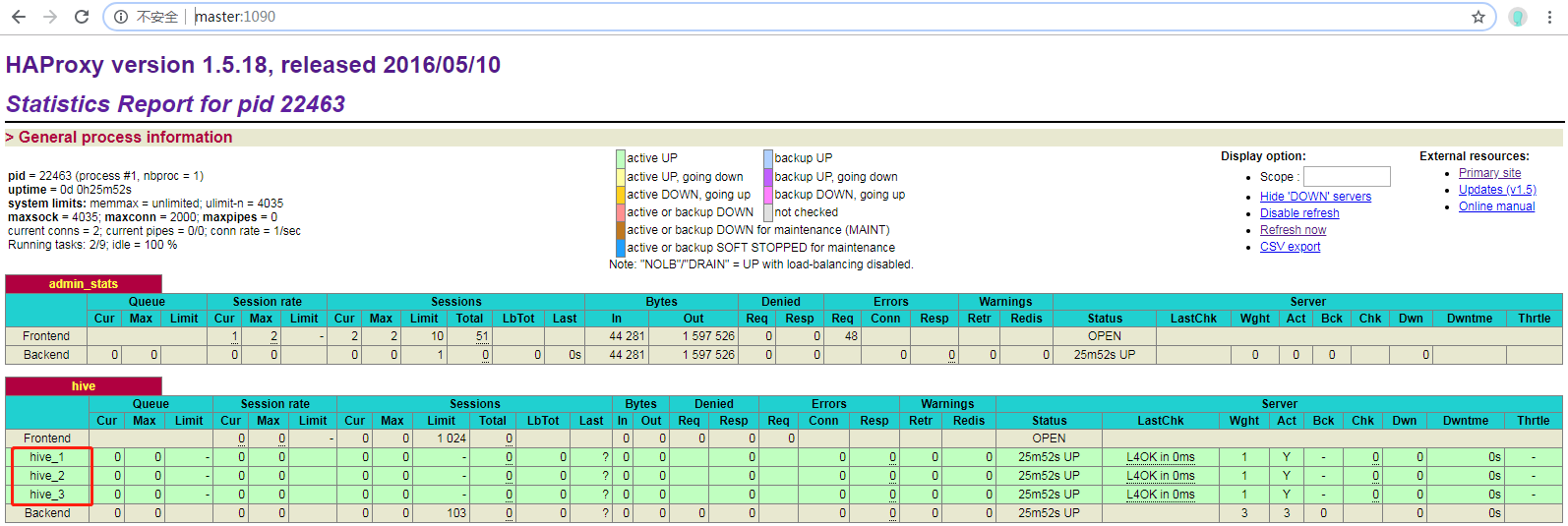1568x526 pixels.
Task: Open the Primary site link
Action: point(1489,173)
